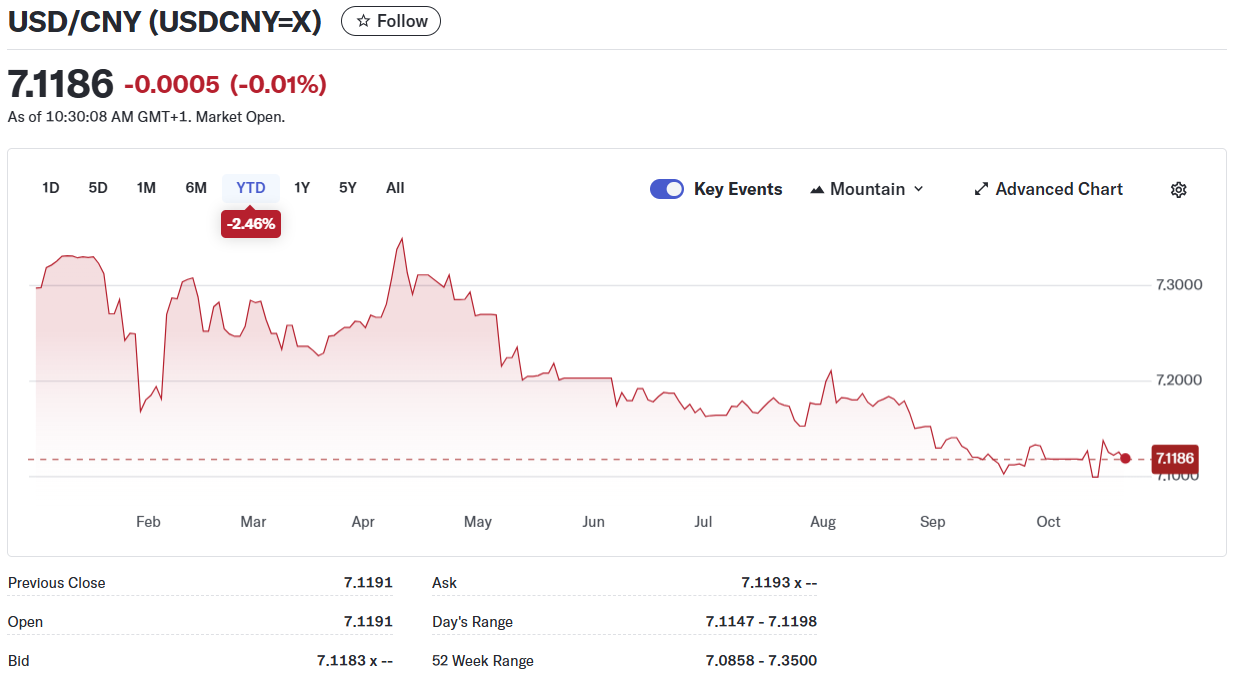Click the Mountain chart type icon
Viewport: 1238px width, 678px height.
(x=817, y=189)
